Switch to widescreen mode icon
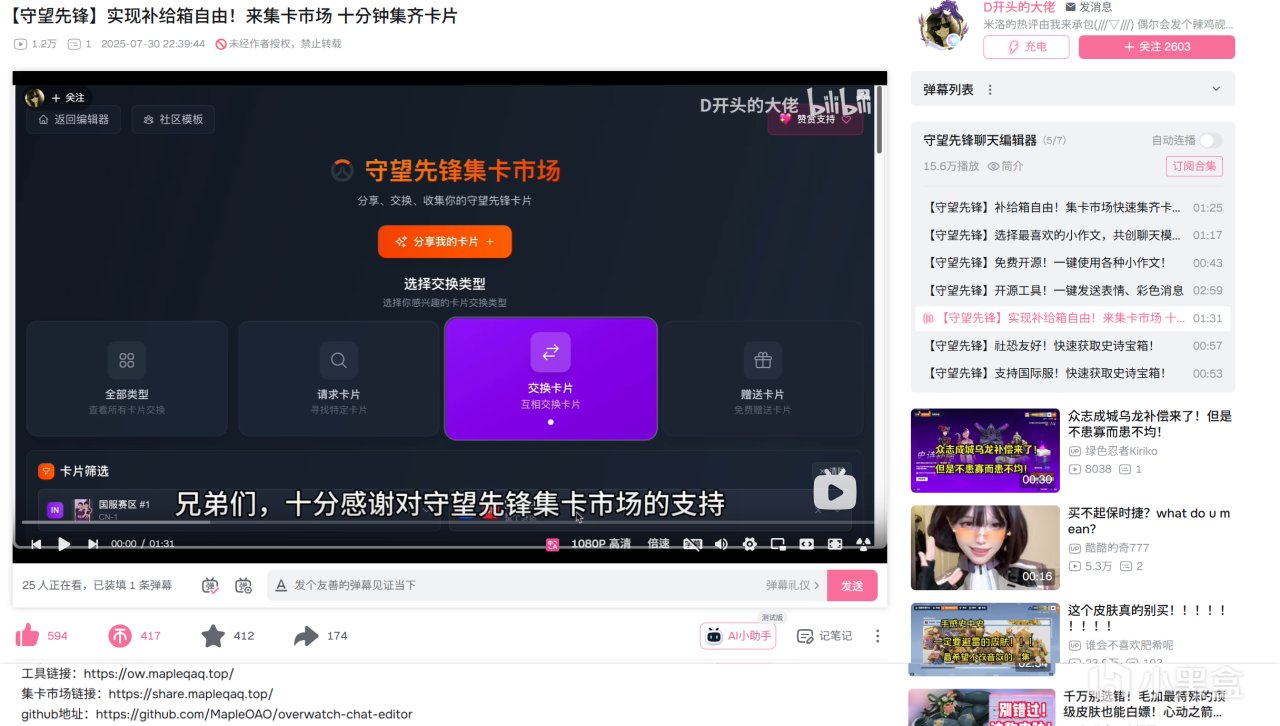 [x=806, y=544]
